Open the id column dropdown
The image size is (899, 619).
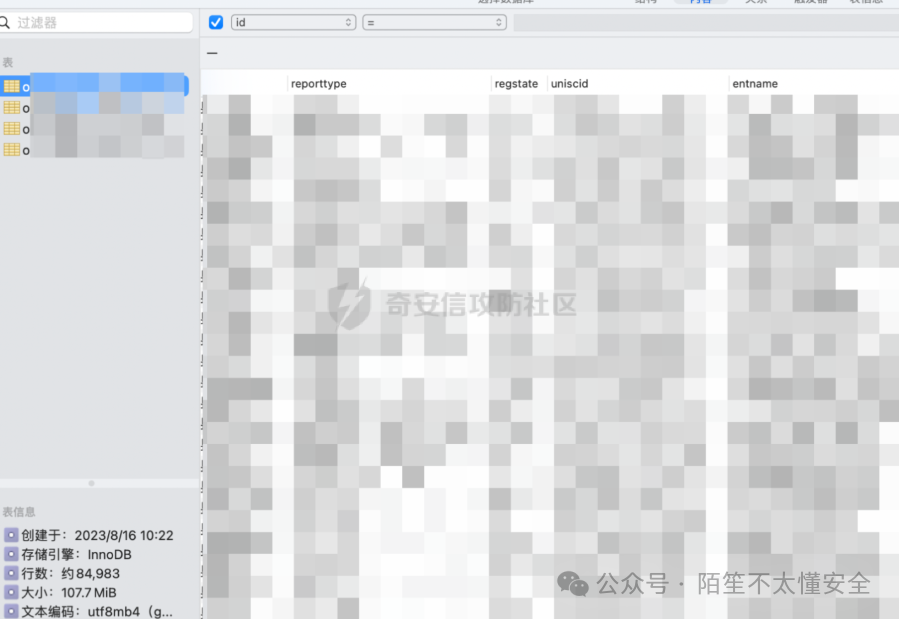pos(294,22)
